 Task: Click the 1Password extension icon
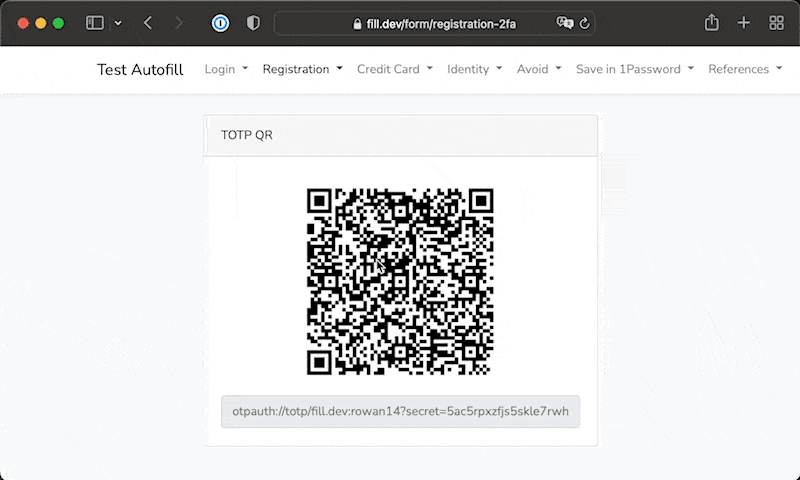pyautogui.click(x=221, y=23)
